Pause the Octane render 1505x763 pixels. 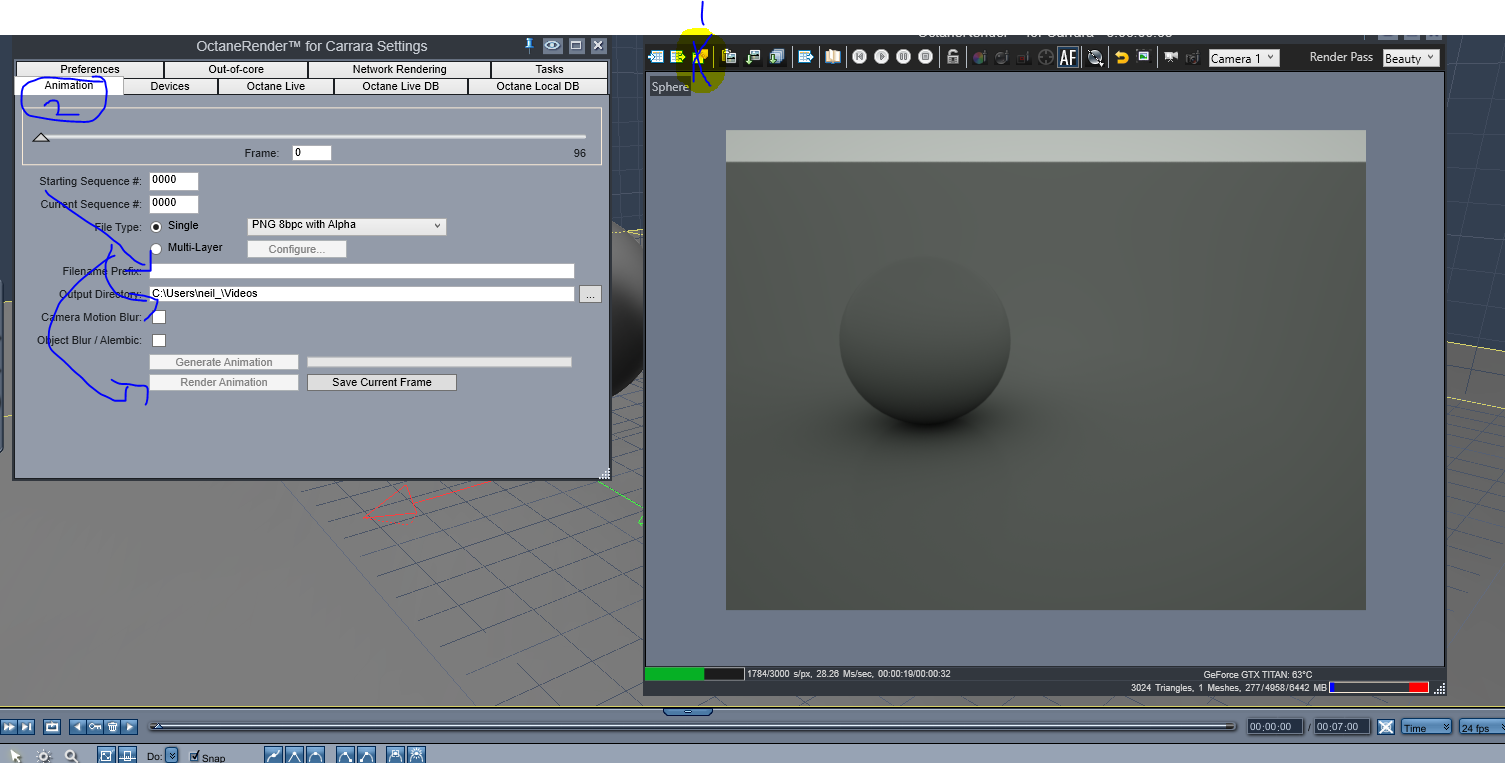[903, 57]
